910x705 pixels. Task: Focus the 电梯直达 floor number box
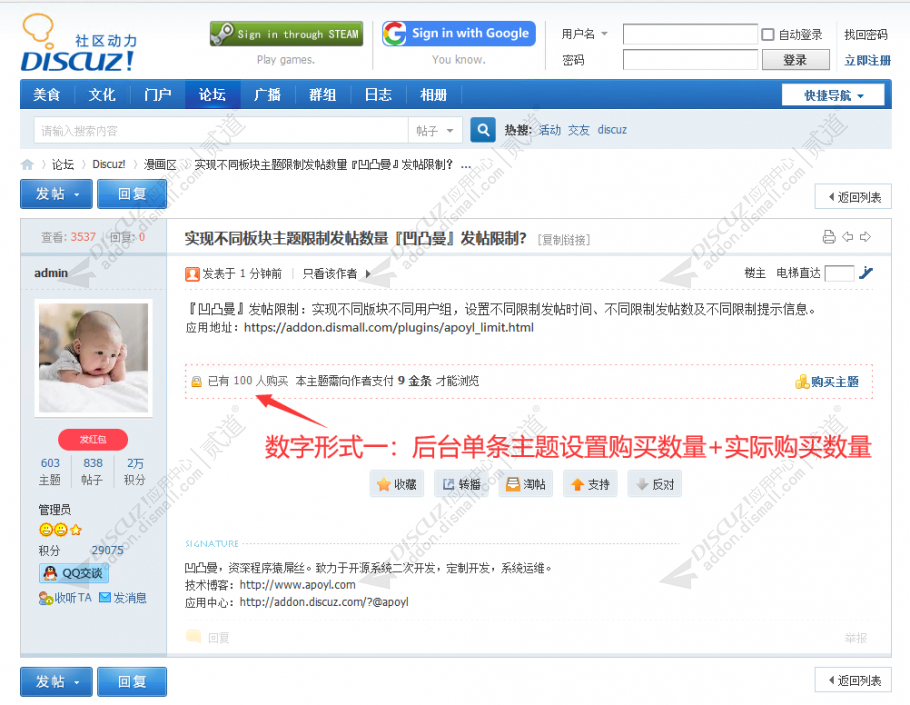(x=839, y=273)
